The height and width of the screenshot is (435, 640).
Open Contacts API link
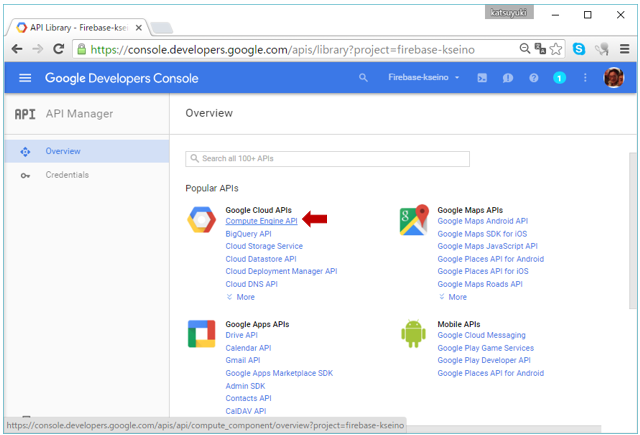pyautogui.click(x=248, y=398)
